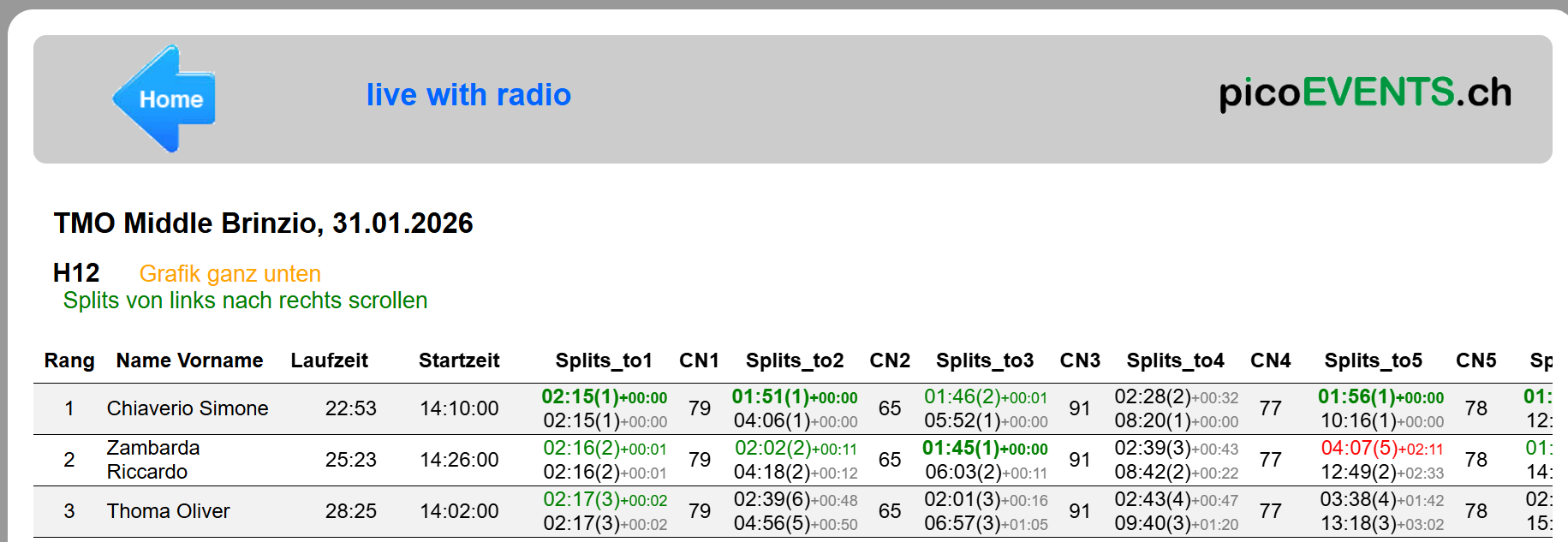Select runner Zambarda Riccardo's name

tap(153, 460)
